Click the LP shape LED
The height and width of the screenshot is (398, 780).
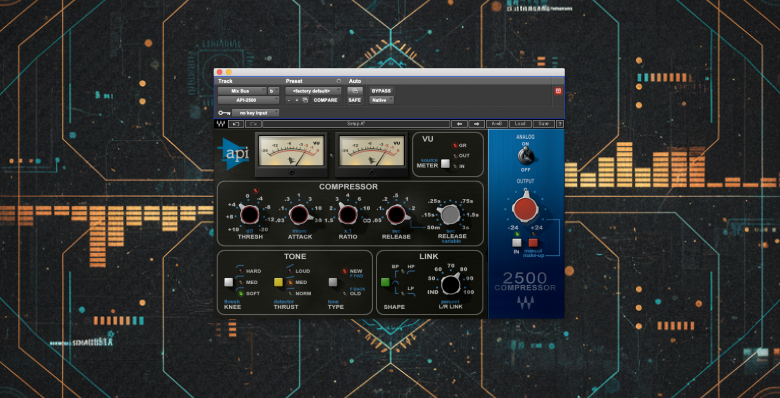tap(403, 294)
